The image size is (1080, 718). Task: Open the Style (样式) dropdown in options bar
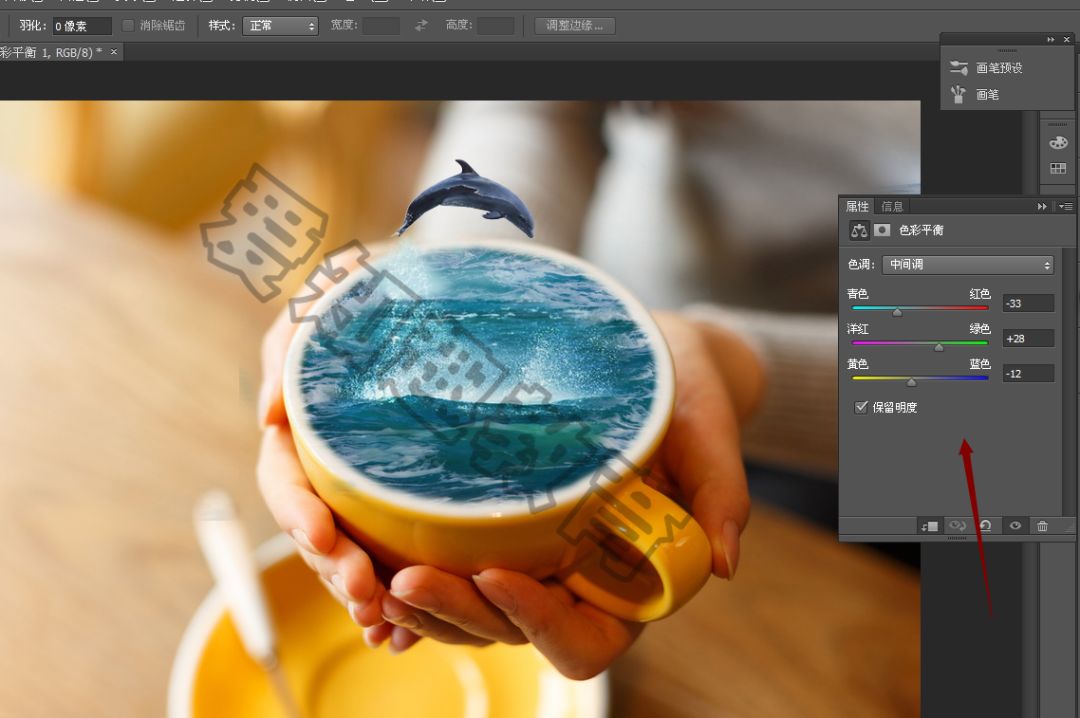(280, 25)
